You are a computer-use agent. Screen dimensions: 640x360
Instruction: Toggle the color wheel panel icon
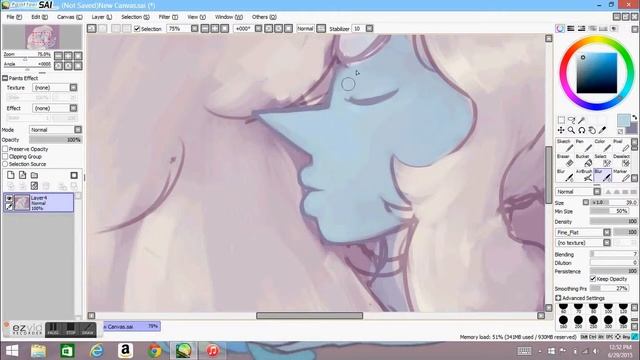click(560, 29)
